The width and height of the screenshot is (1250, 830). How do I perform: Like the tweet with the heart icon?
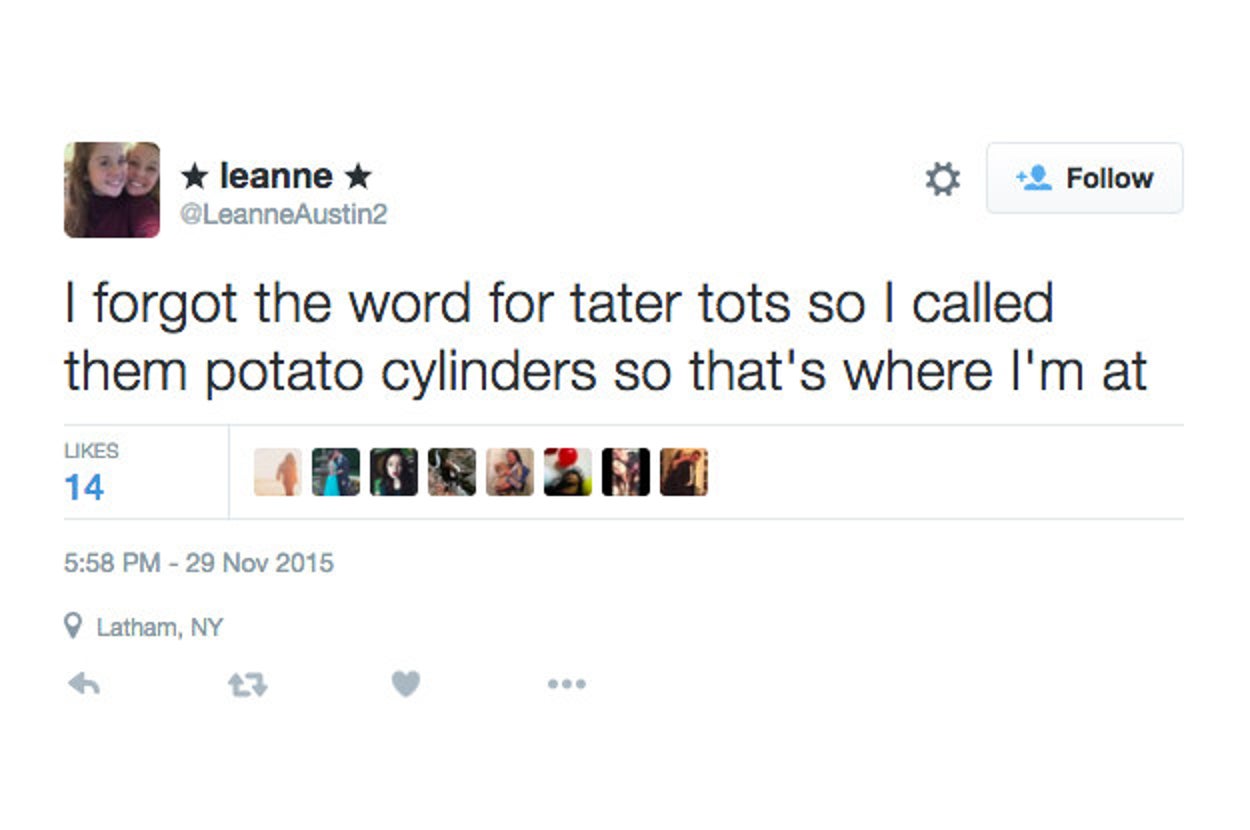point(405,684)
